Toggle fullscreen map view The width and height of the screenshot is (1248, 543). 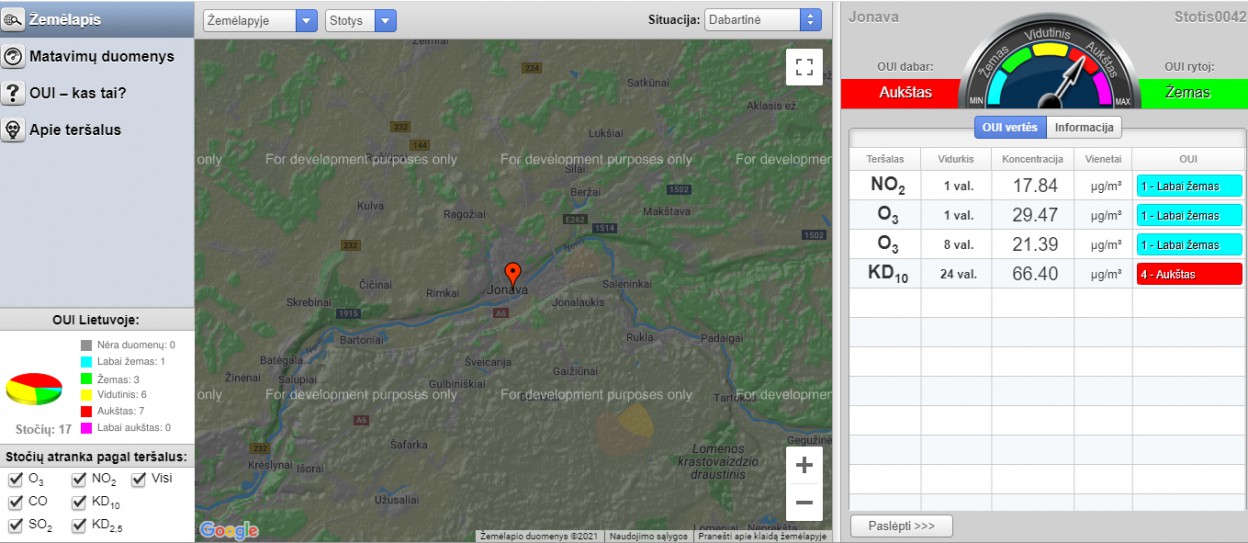tap(804, 67)
